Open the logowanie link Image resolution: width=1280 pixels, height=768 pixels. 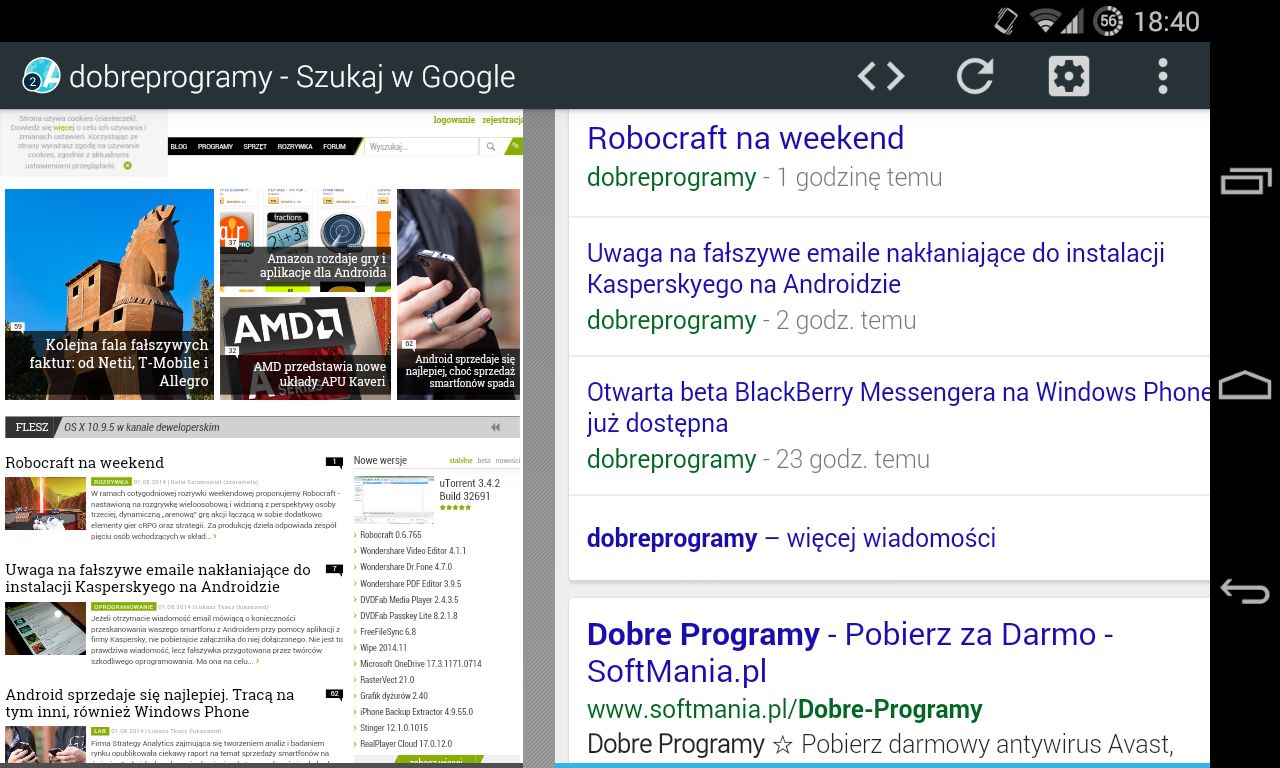(x=454, y=119)
